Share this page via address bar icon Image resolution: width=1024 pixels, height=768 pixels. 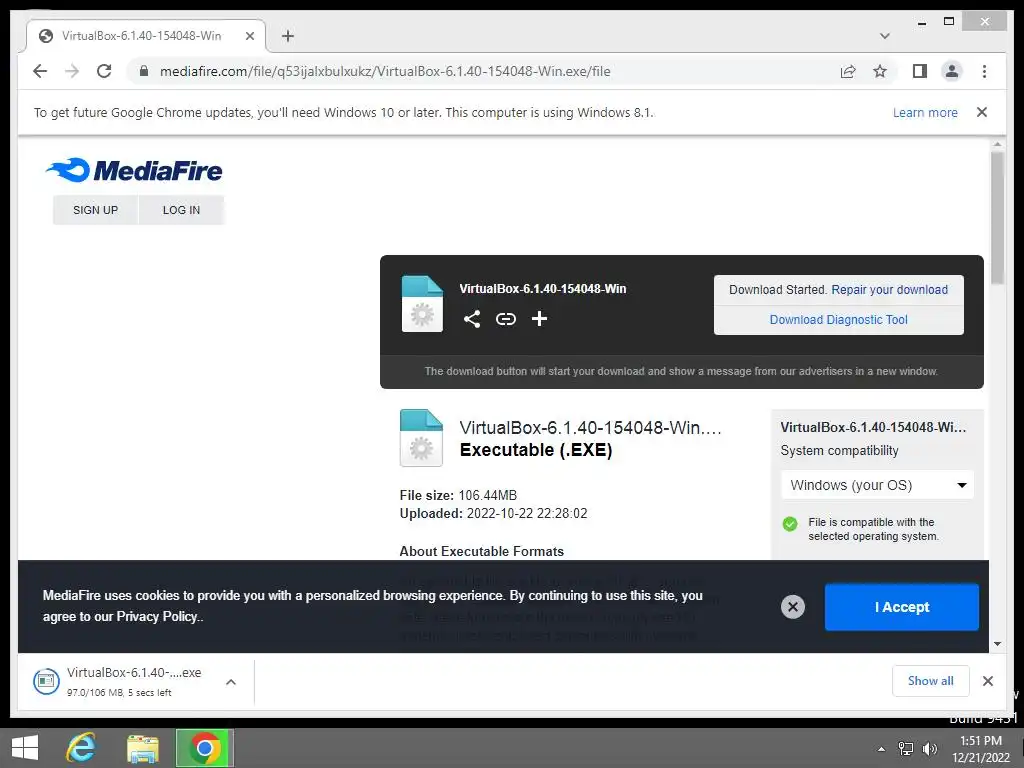point(848,71)
